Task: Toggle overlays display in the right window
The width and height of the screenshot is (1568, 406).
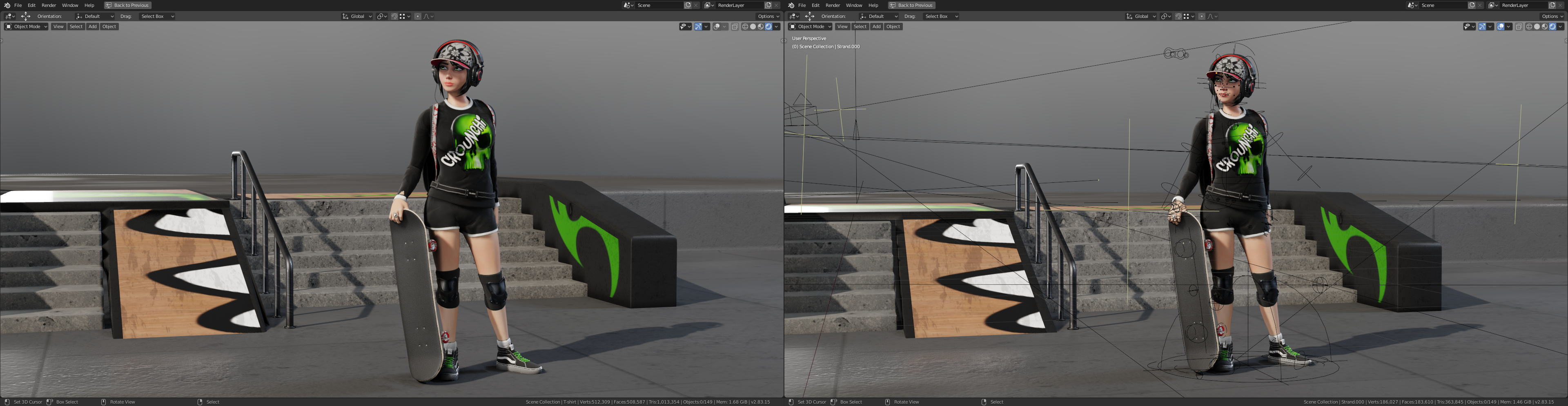Action: click(x=1501, y=27)
